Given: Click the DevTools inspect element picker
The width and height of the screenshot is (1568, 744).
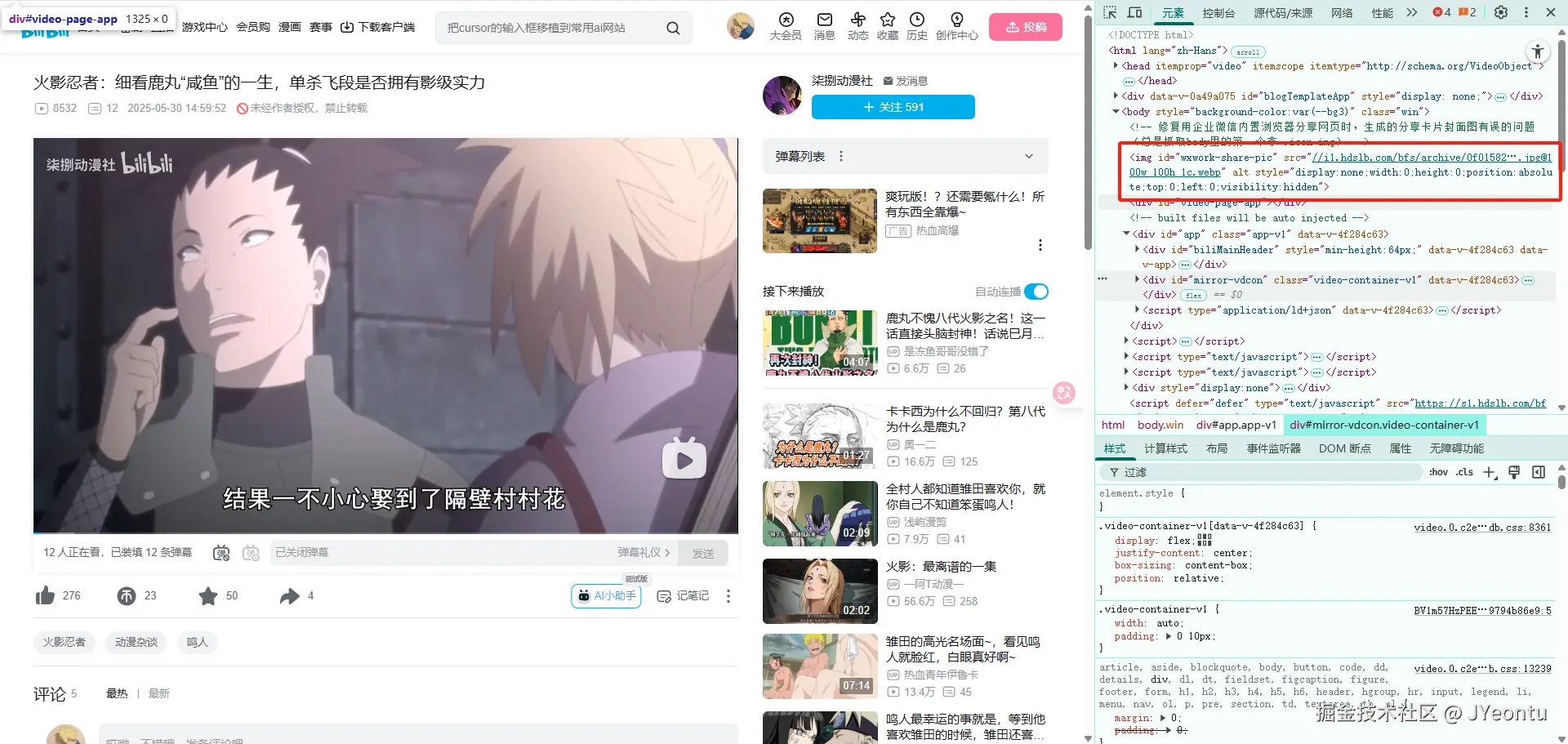Looking at the screenshot, I should click(x=1110, y=12).
